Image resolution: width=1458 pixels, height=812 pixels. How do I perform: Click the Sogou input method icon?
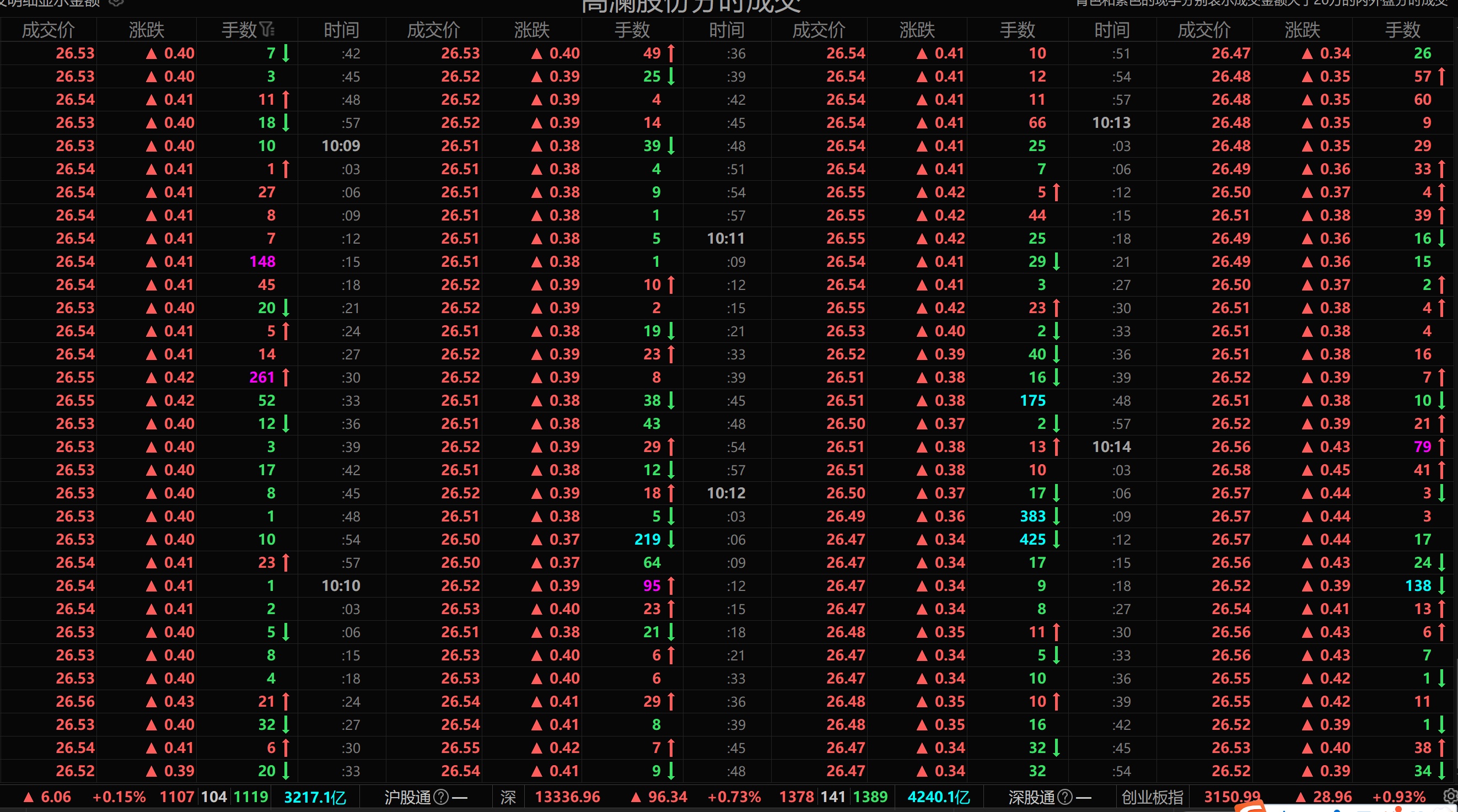[x=1250, y=808]
